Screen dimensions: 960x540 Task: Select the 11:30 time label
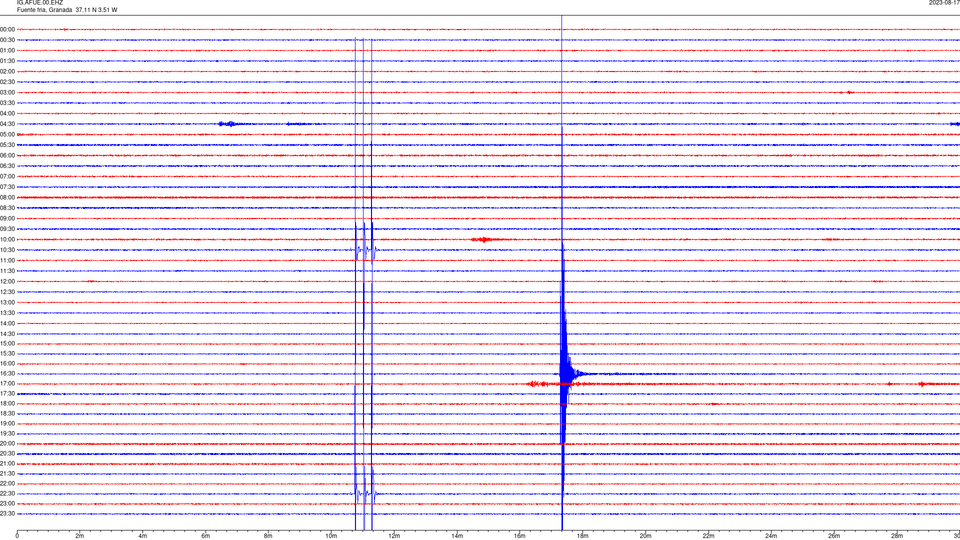point(7,271)
